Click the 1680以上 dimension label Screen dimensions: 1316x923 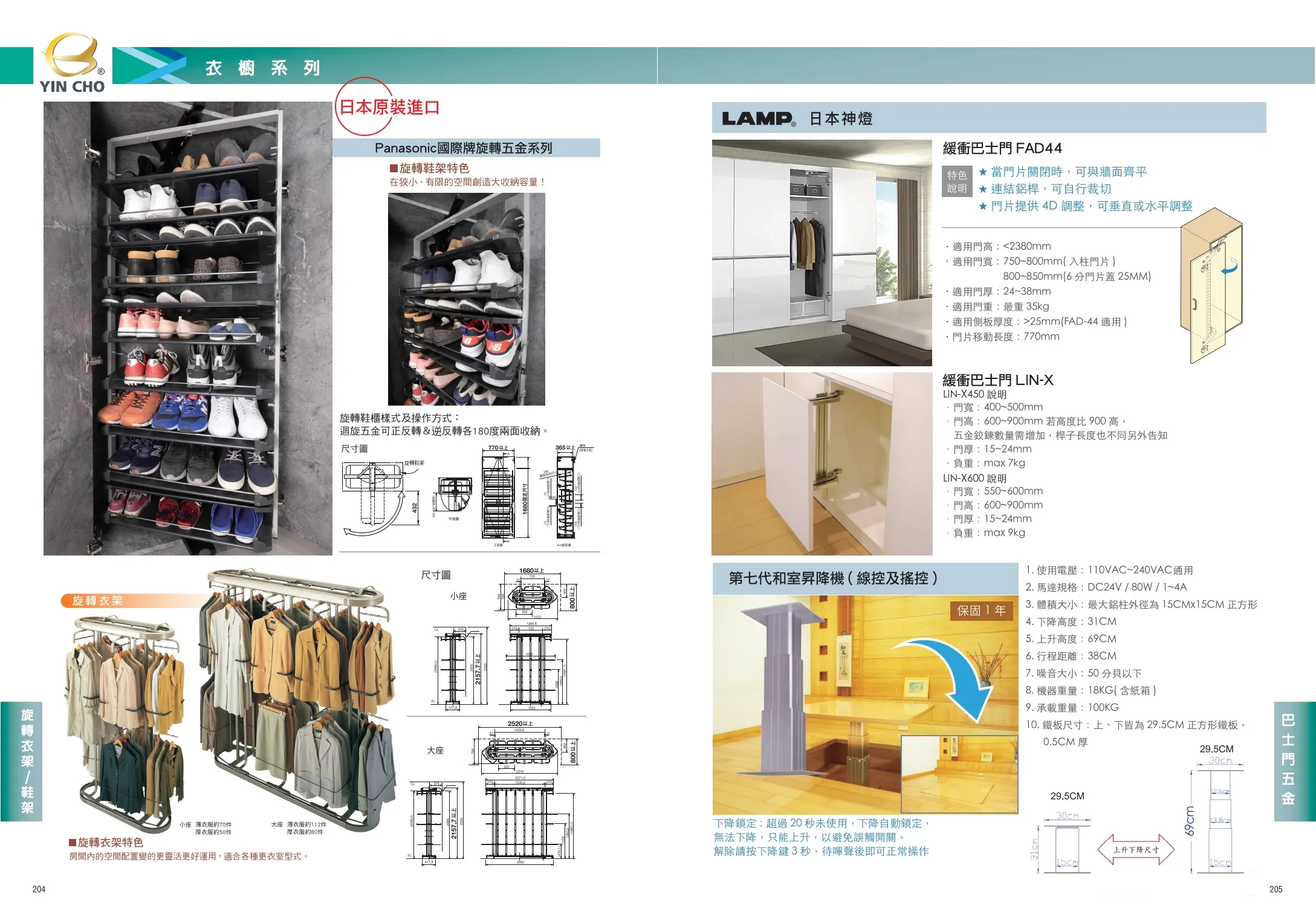[531, 571]
